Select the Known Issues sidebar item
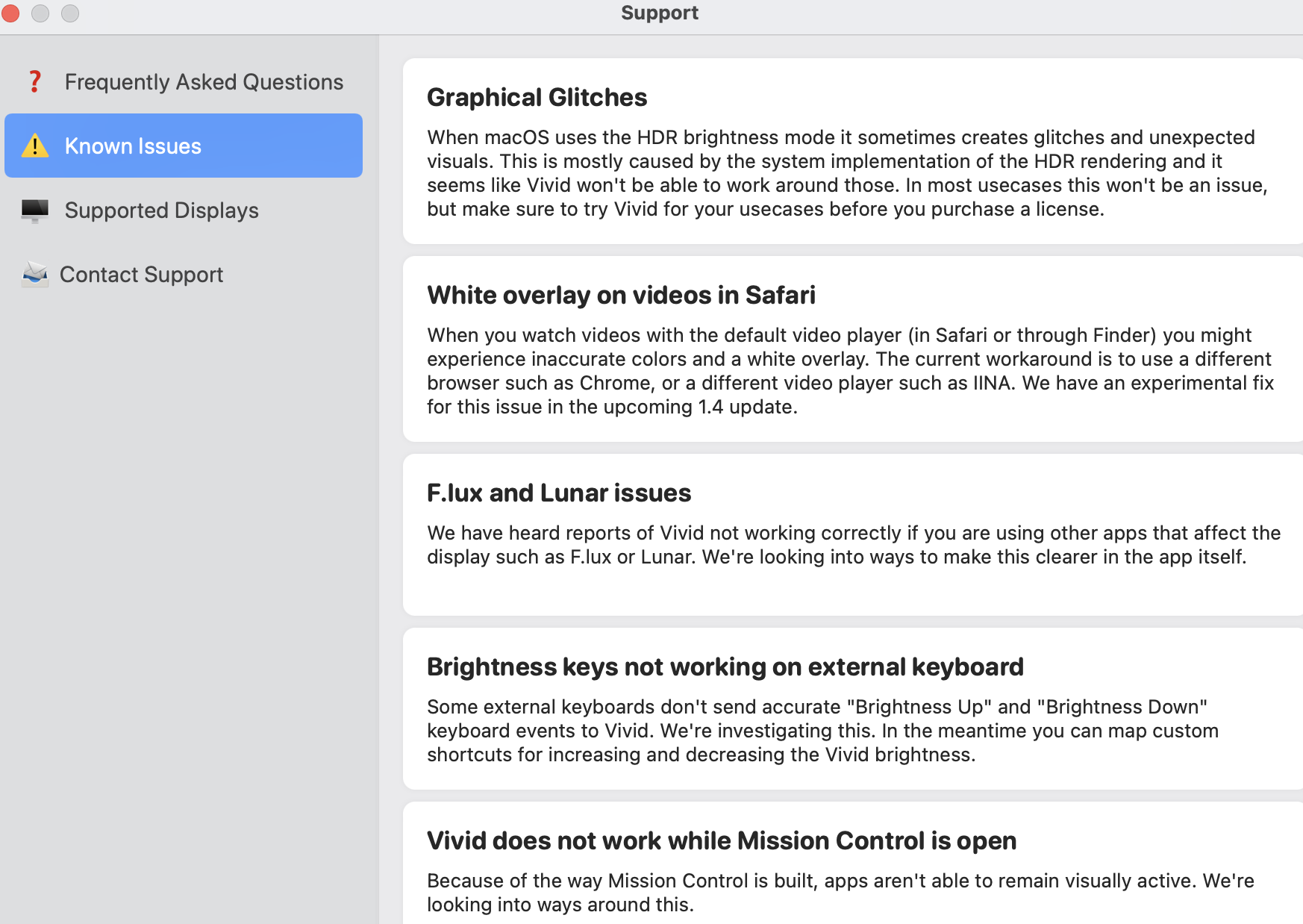This screenshot has width=1303, height=924. tap(184, 146)
